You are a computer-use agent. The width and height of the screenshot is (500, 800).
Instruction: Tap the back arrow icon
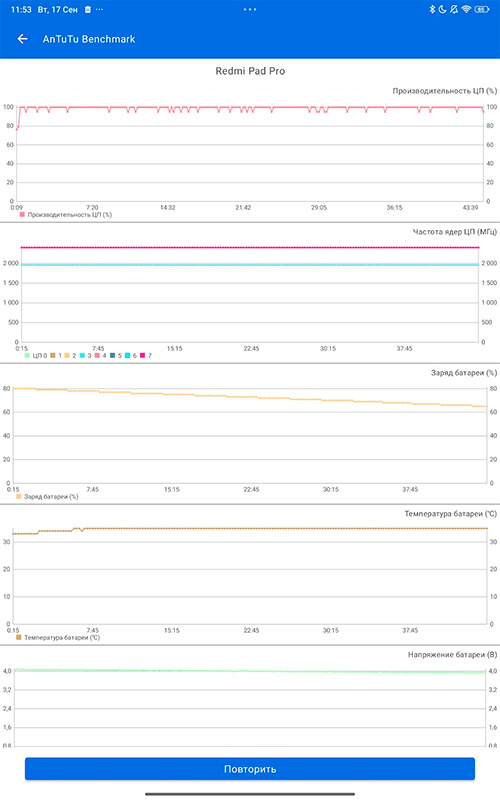22,39
